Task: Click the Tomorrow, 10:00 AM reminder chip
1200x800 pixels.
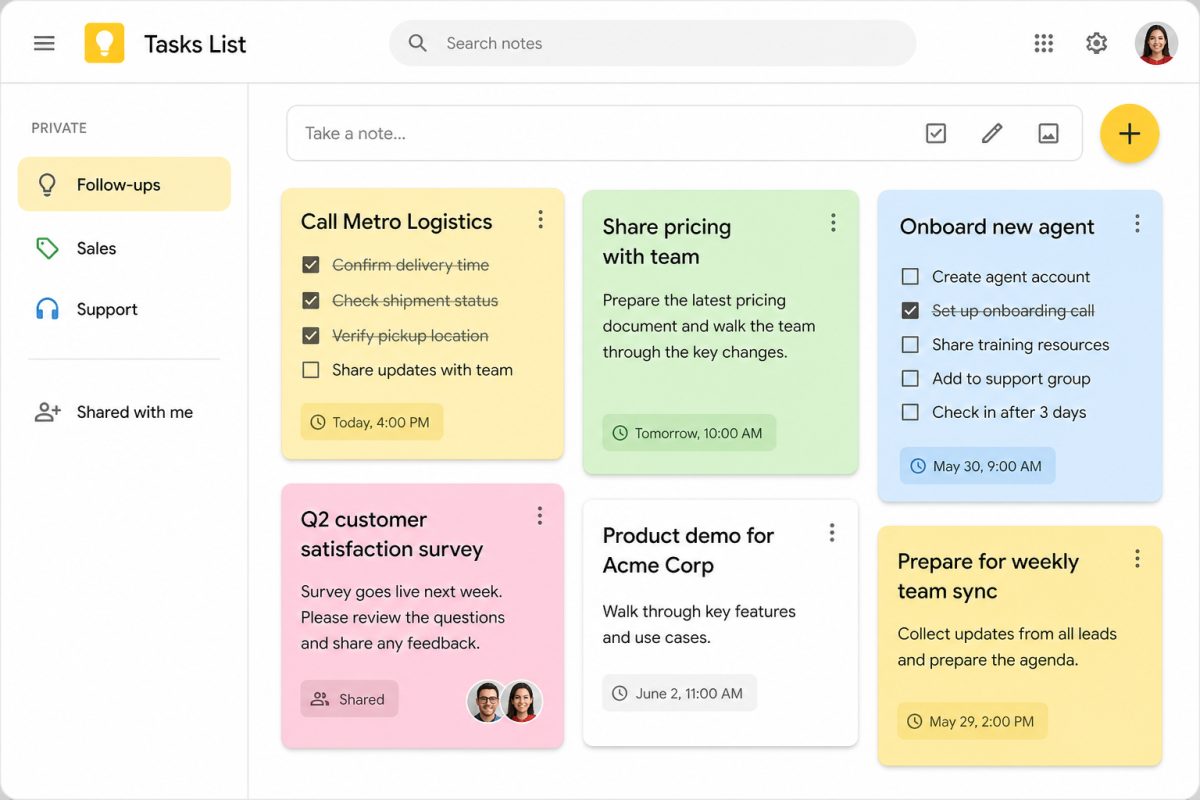Action: [x=689, y=433]
